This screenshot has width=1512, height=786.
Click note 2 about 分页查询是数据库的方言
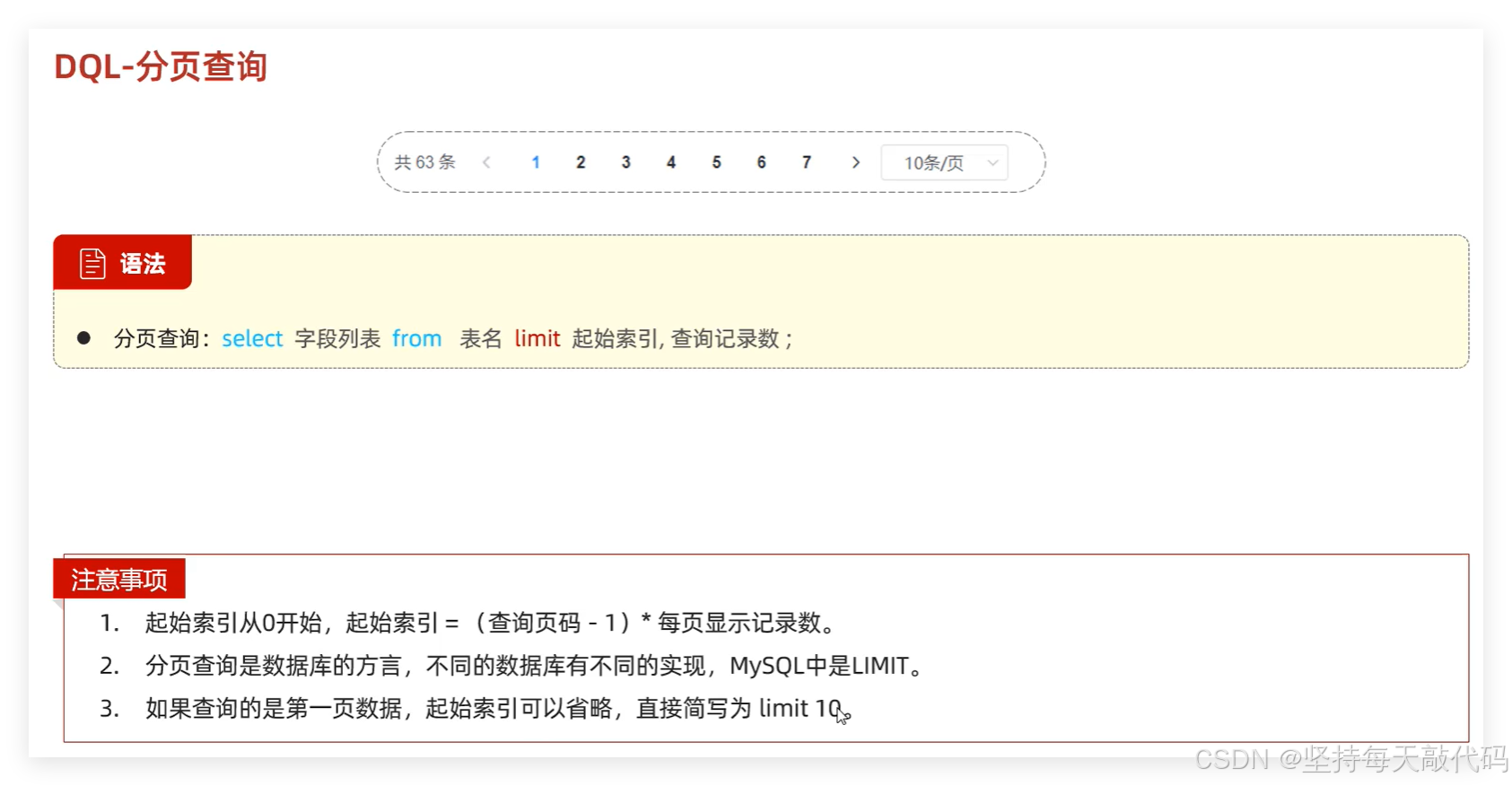pos(534,666)
